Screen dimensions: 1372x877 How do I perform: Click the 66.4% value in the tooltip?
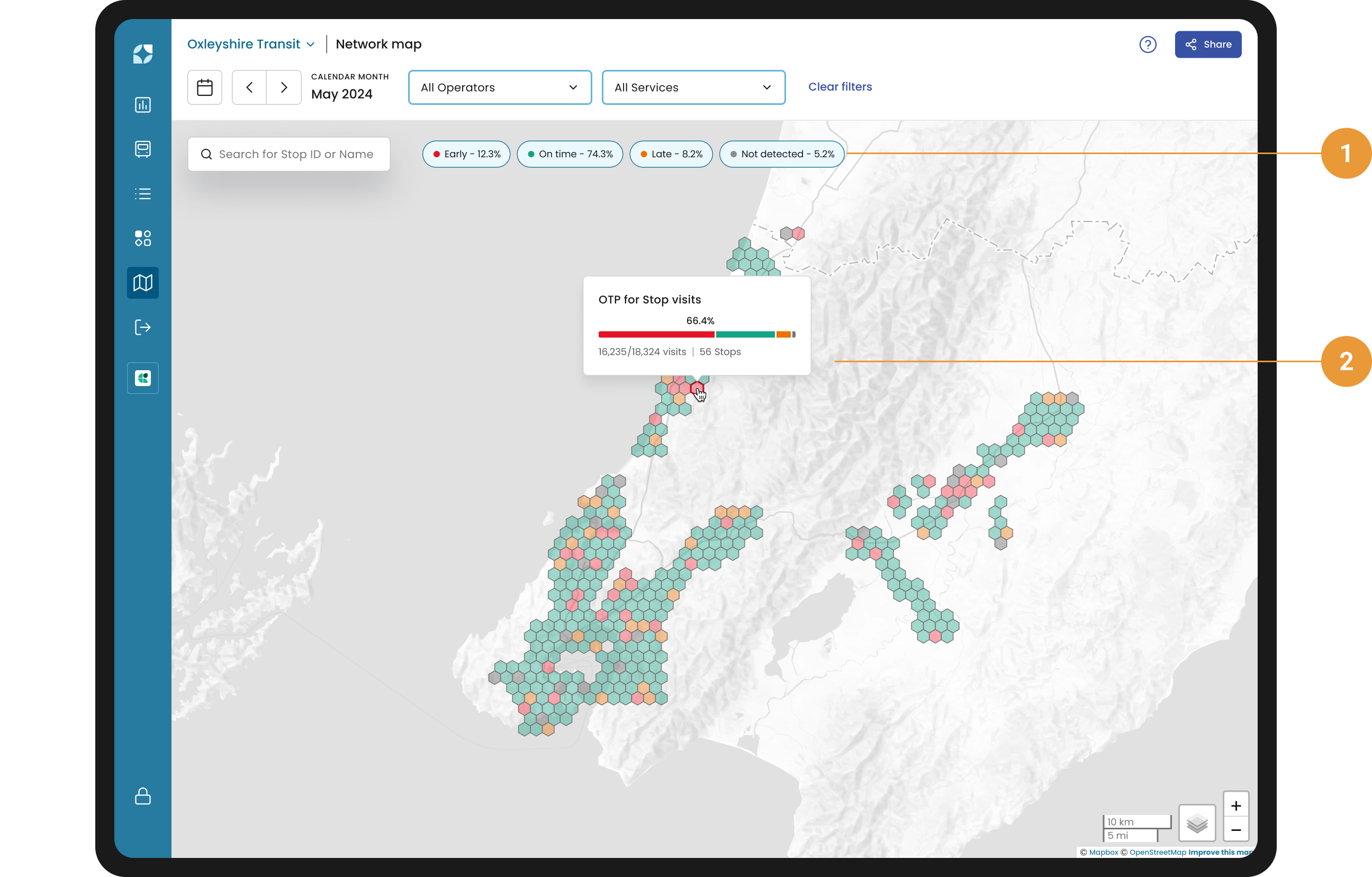[700, 320]
